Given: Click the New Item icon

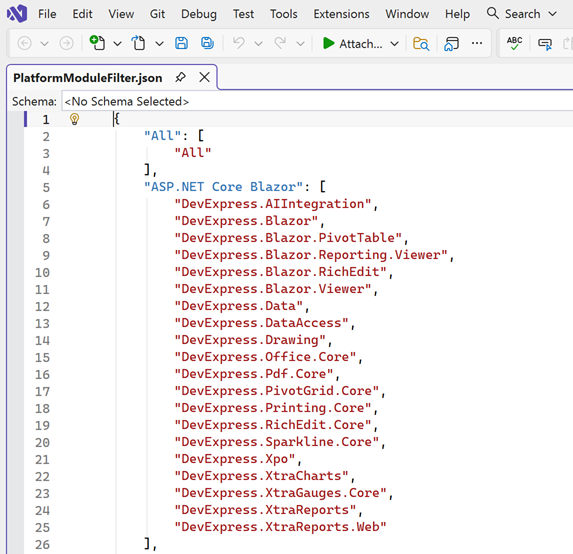Looking at the screenshot, I should click(97, 43).
